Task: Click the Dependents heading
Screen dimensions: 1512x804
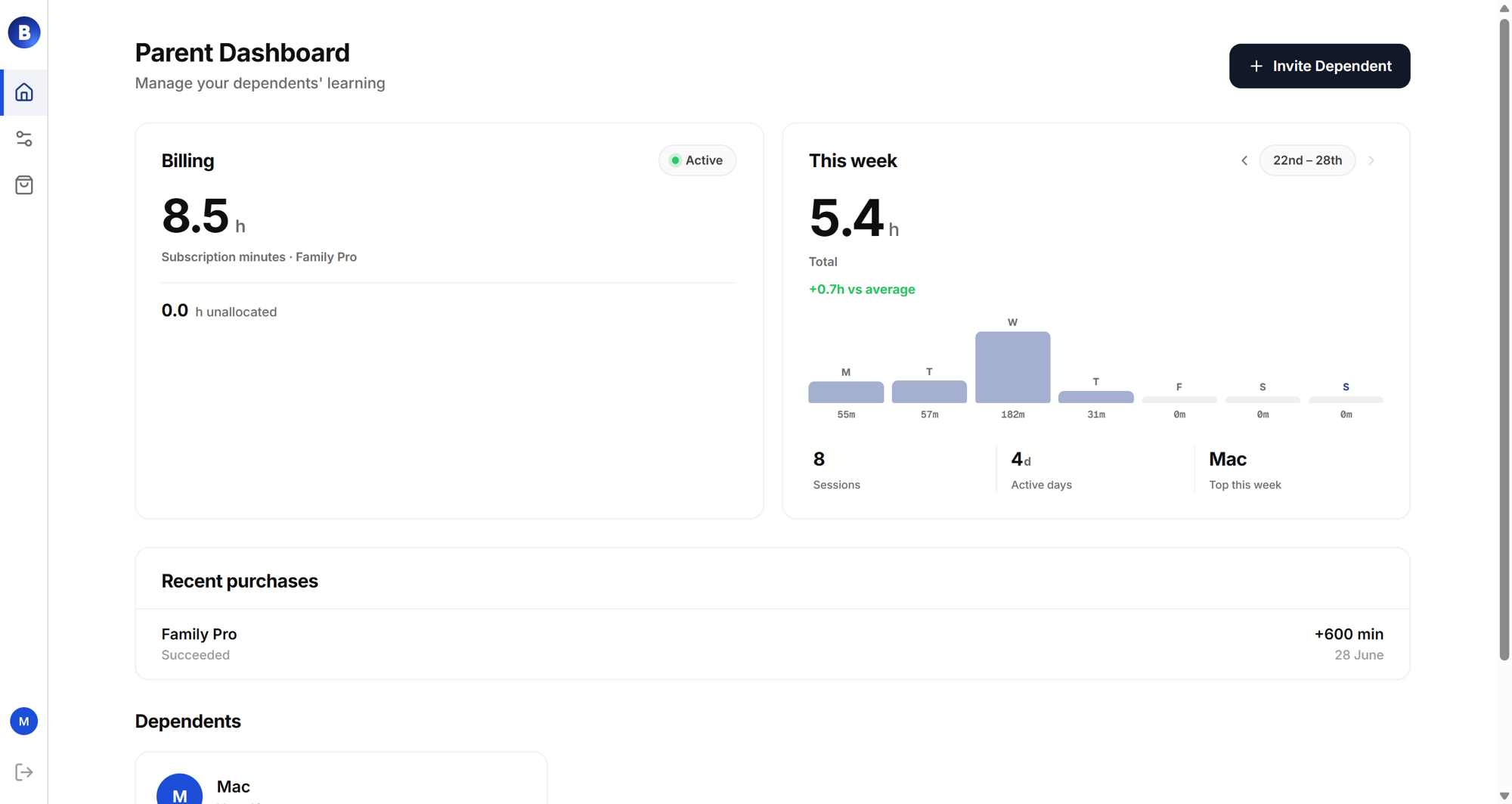Action: tap(187, 722)
